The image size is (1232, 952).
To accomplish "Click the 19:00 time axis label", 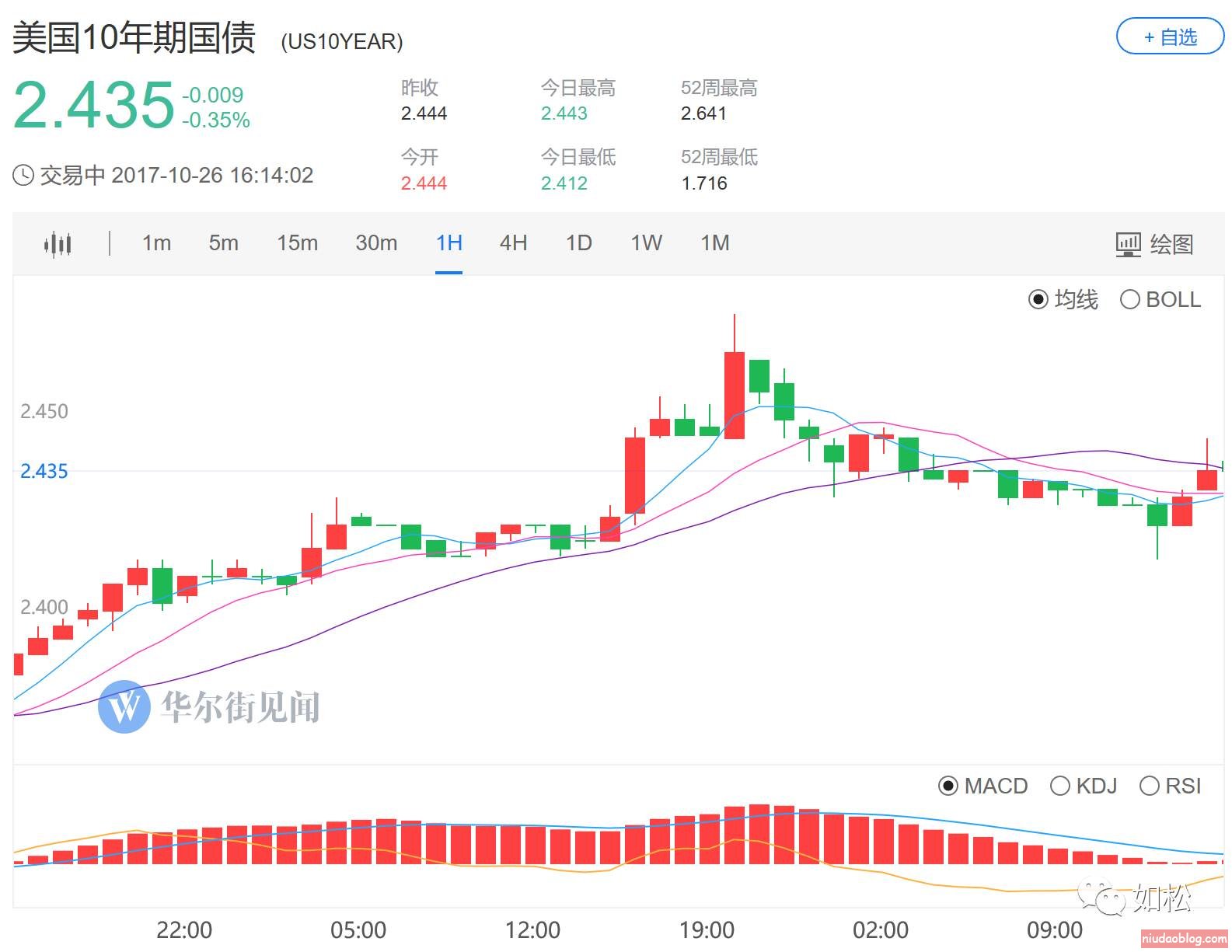I will 707,929.
